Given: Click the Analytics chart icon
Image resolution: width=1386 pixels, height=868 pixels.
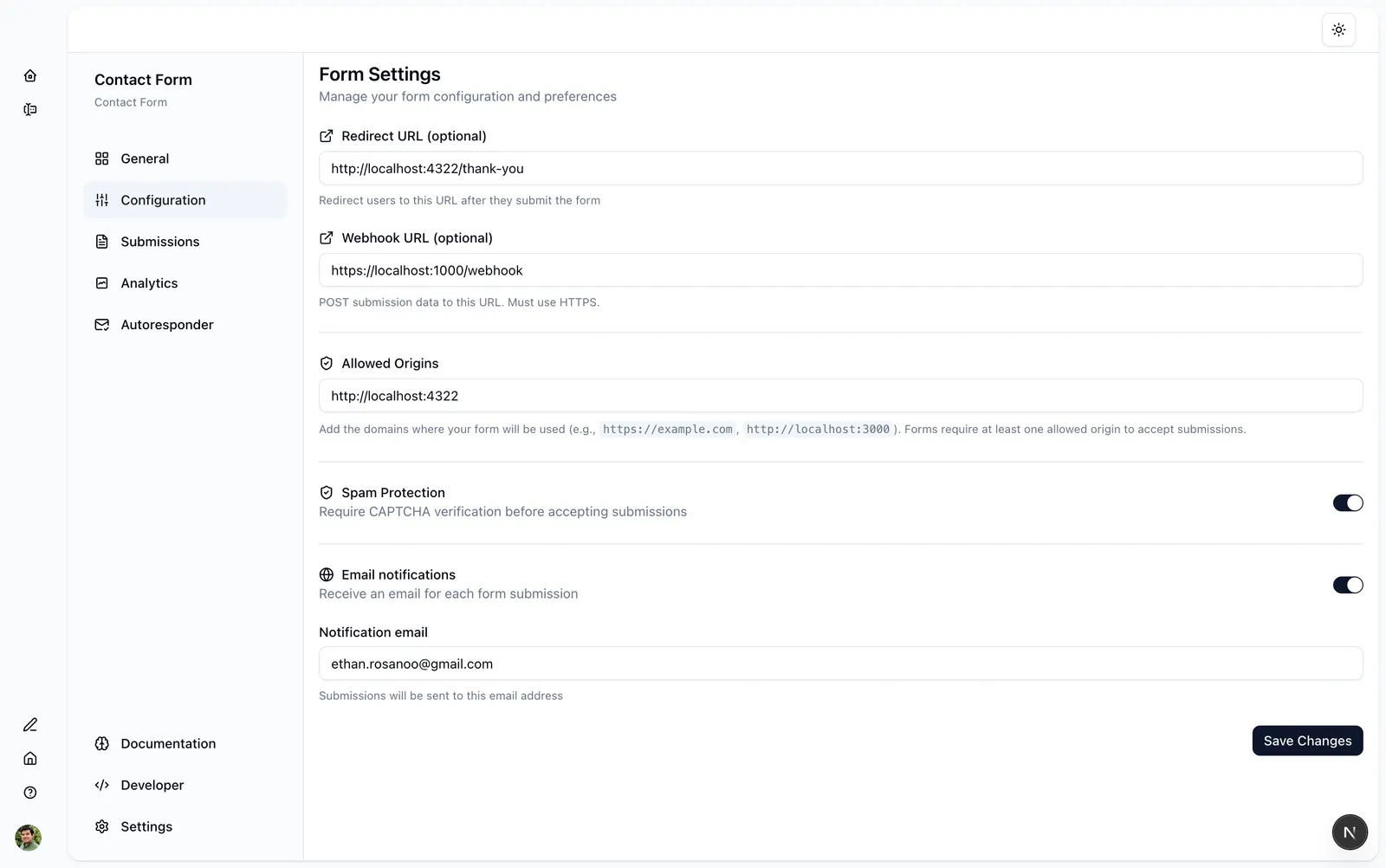Looking at the screenshot, I should (x=102, y=283).
